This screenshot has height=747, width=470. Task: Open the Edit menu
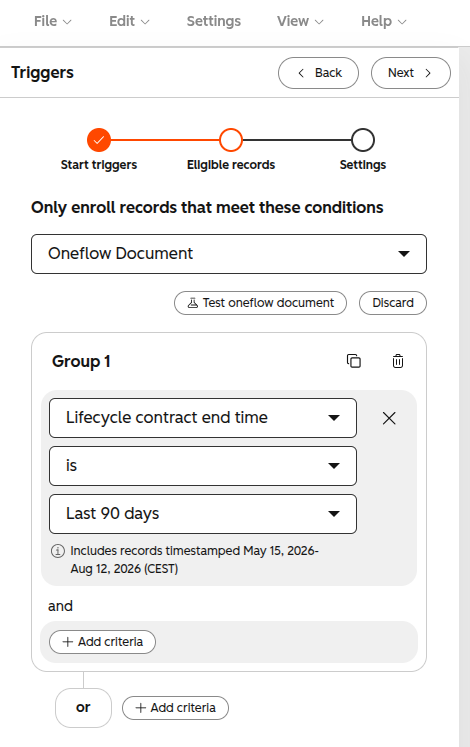click(x=129, y=21)
